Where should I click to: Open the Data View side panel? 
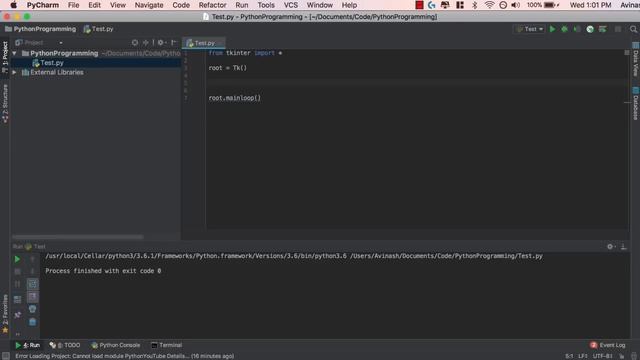point(636,60)
